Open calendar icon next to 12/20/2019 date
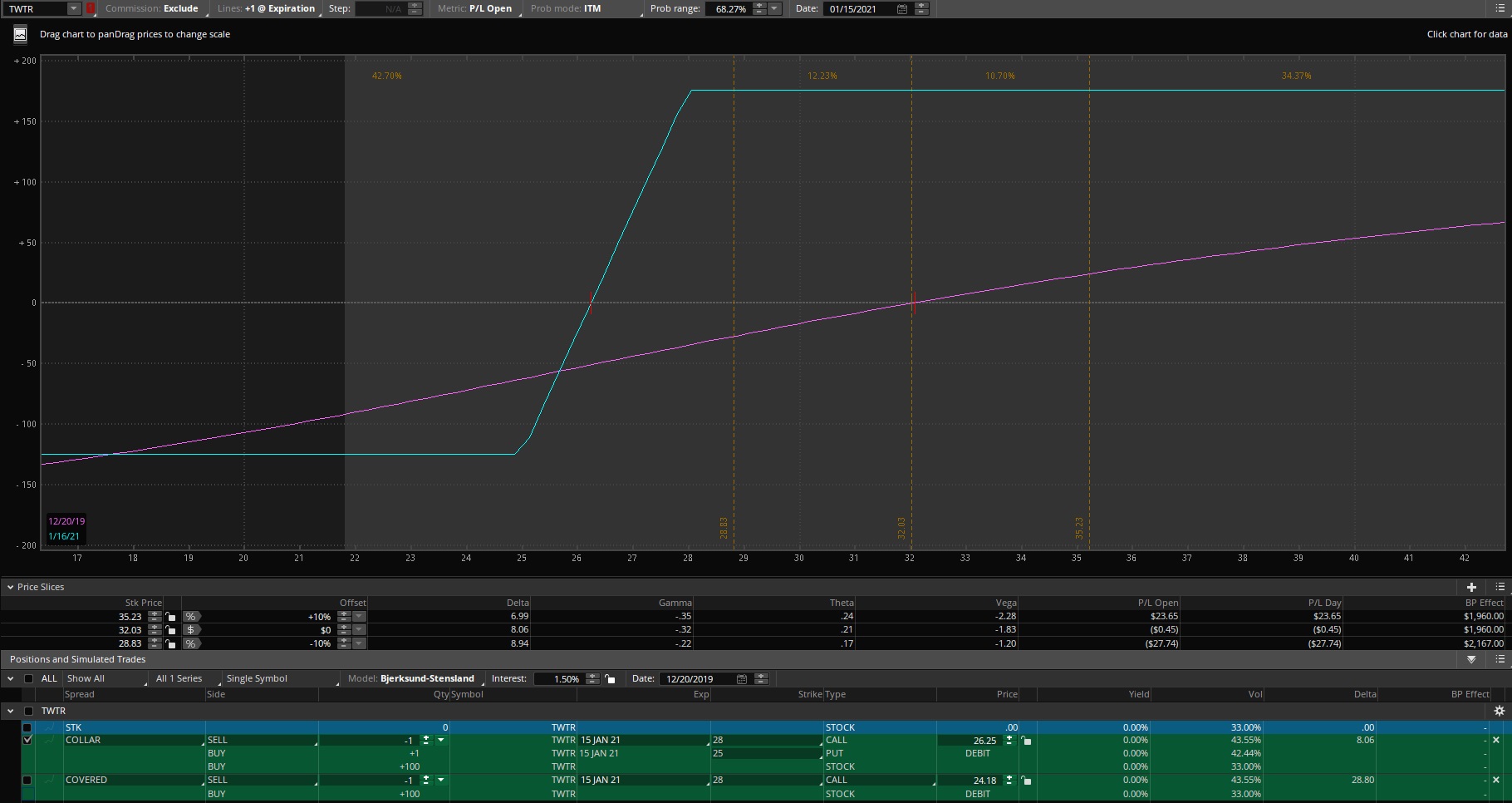 (x=742, y=679)
